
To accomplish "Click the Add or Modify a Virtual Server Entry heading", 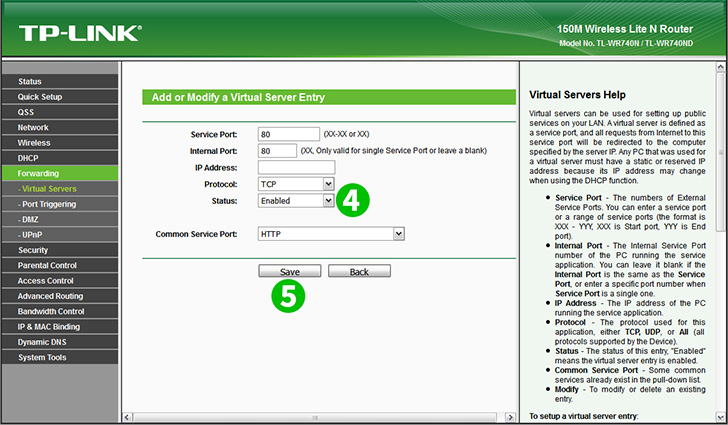I will pos(238,97).
